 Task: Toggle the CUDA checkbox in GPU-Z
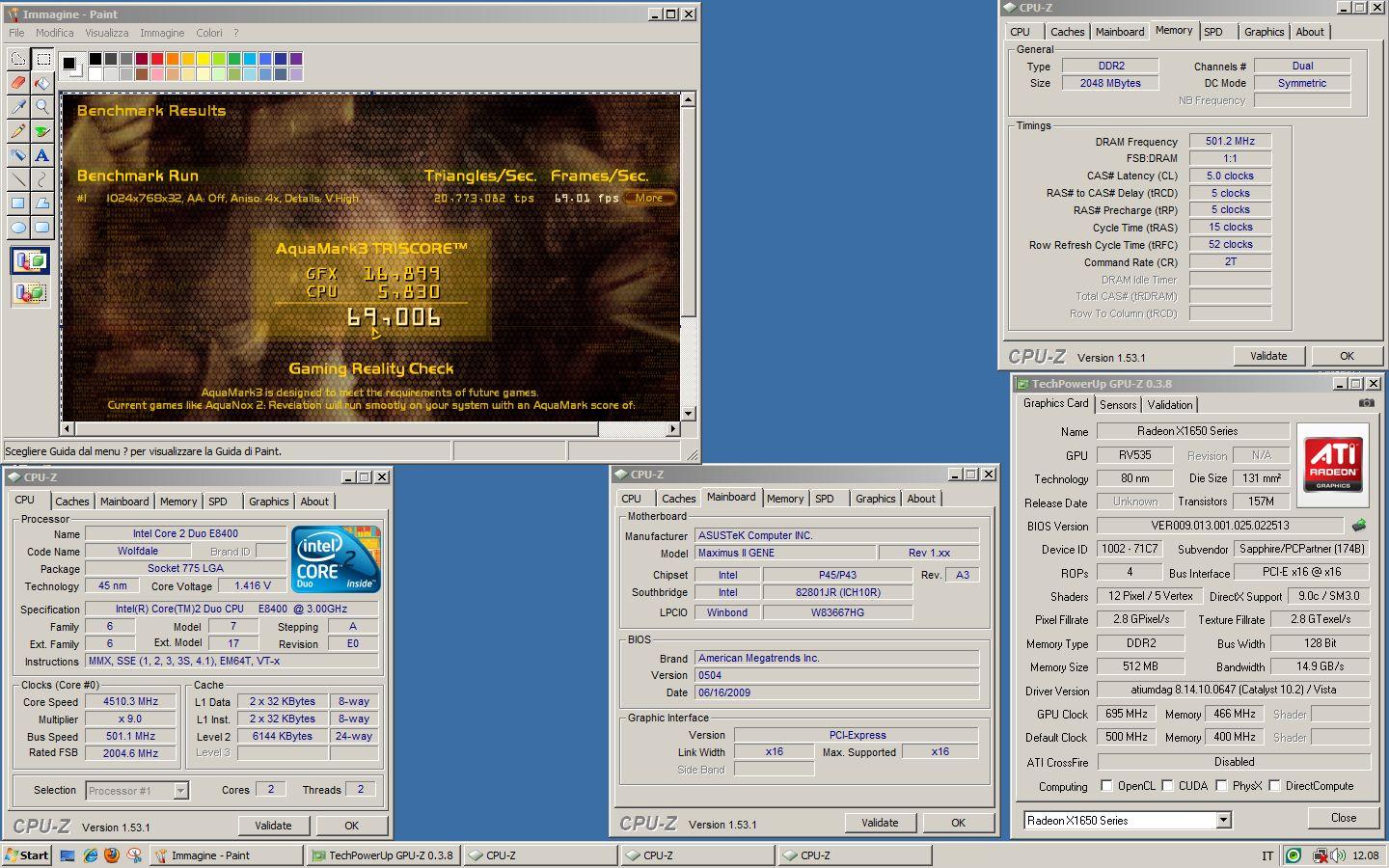(1167, 786)
